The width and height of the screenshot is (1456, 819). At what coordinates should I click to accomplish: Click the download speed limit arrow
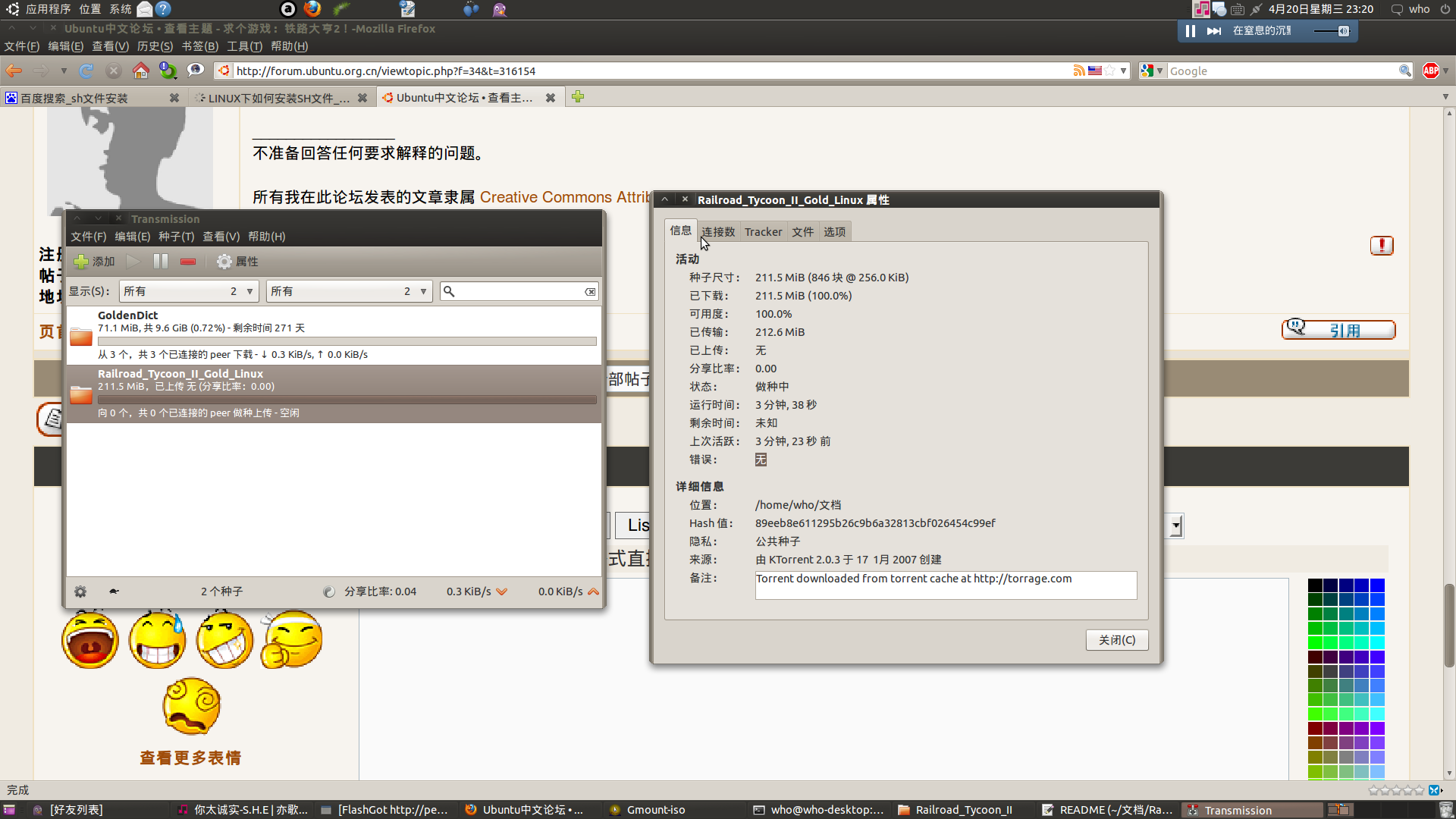click(502, 591)
